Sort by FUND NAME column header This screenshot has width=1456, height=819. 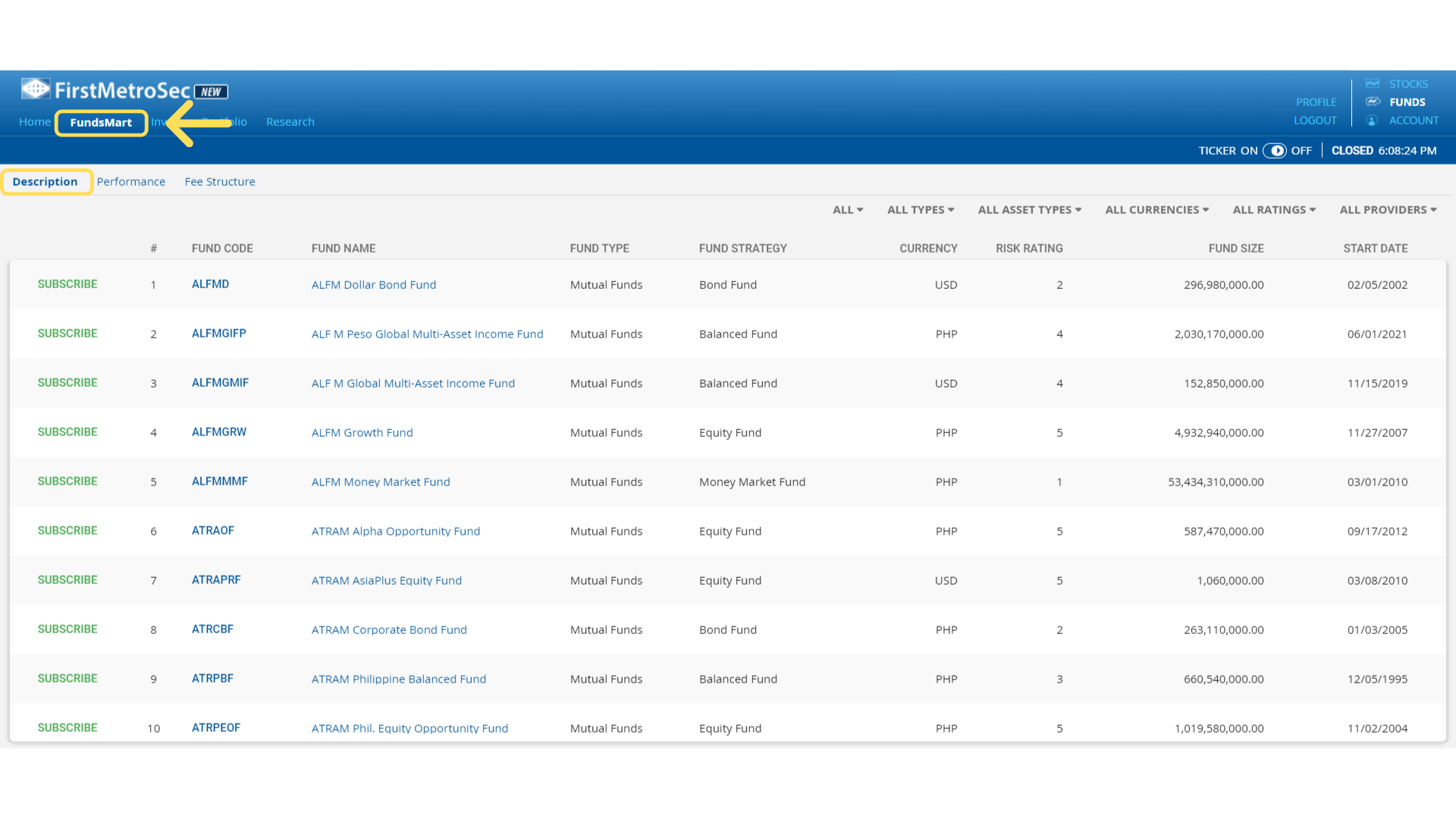344,249
